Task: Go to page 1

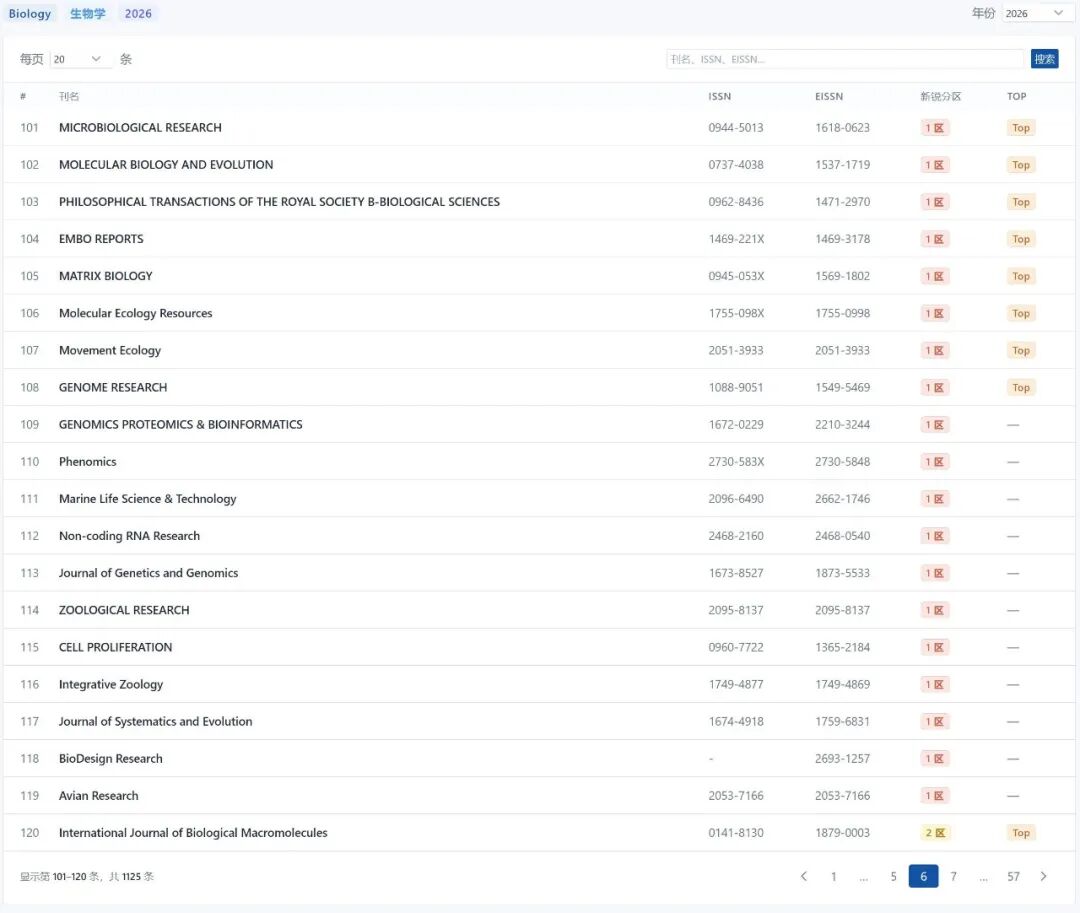Action: [x=833, y=876]
